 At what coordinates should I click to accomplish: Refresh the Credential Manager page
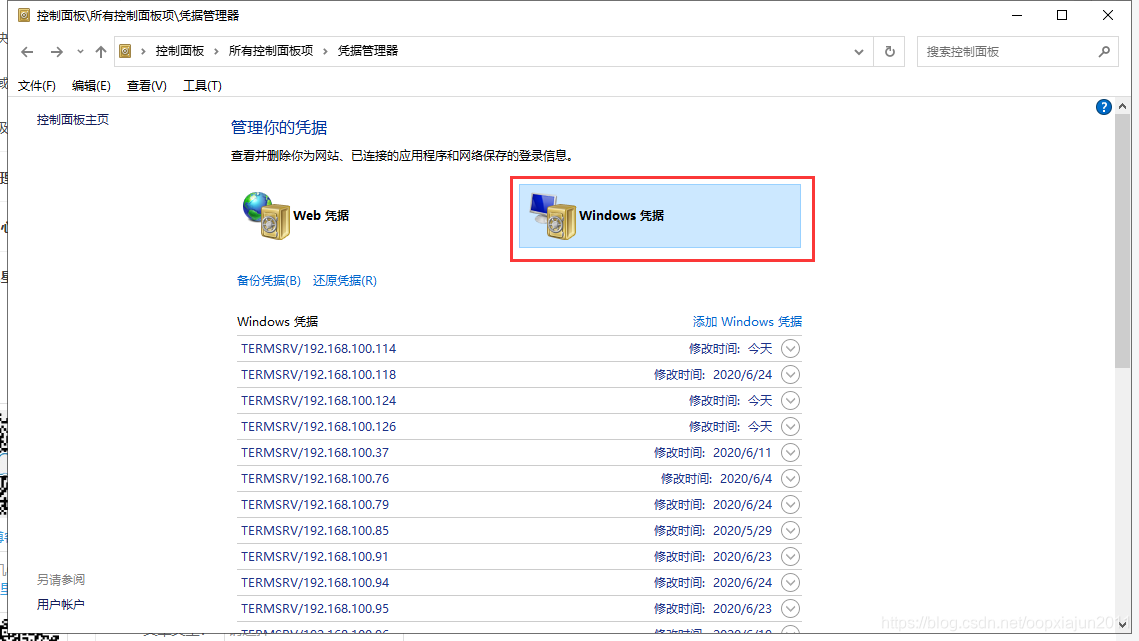tap(889, 52)
